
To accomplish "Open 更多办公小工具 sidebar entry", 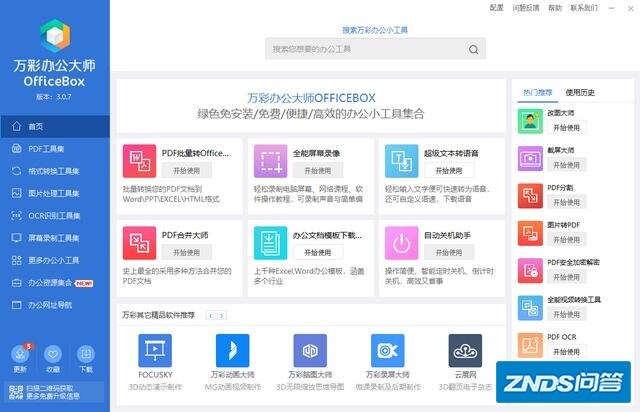I will click(x=55, y=261).
